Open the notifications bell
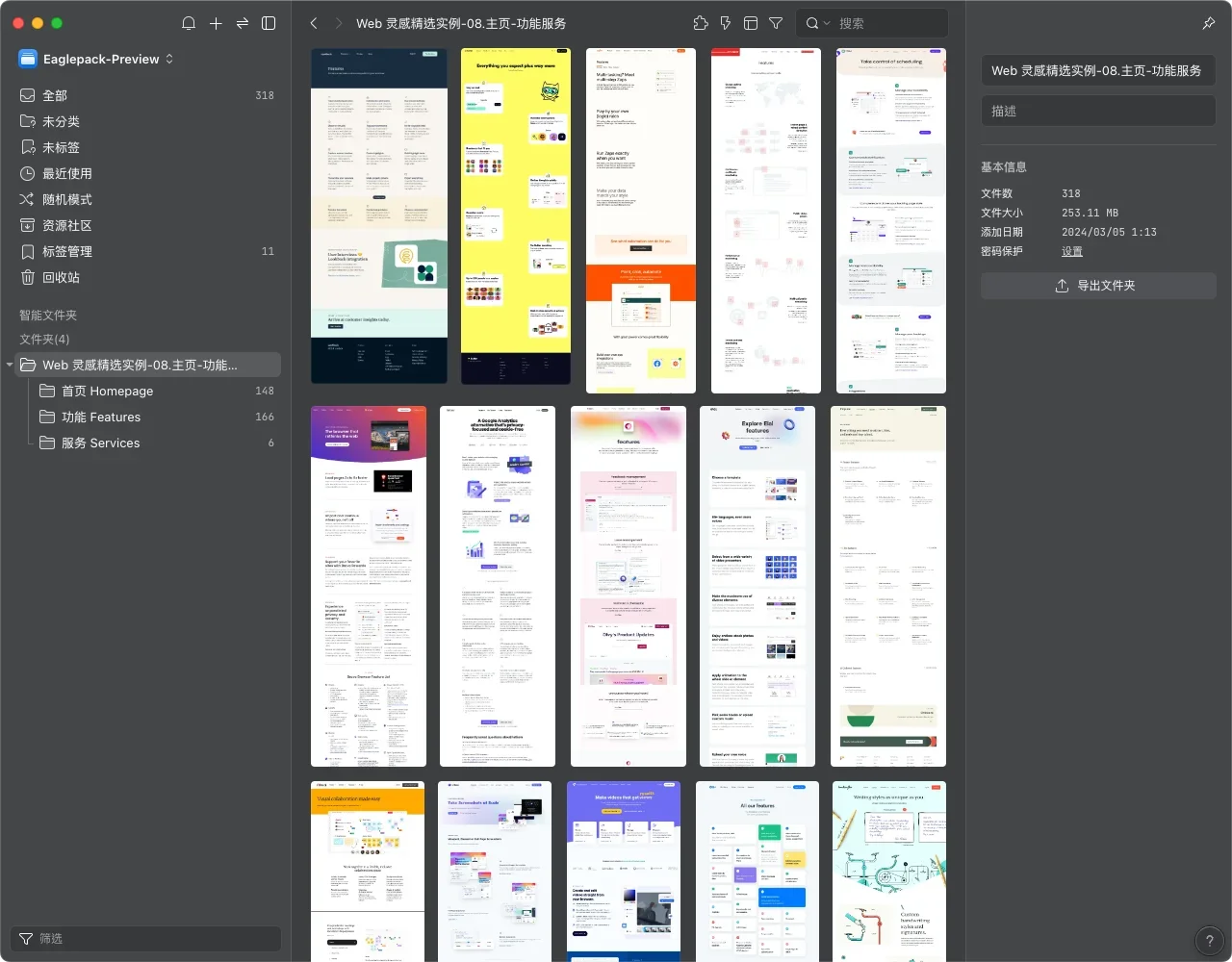This screenshot has width=1232, height=962. 189,23
